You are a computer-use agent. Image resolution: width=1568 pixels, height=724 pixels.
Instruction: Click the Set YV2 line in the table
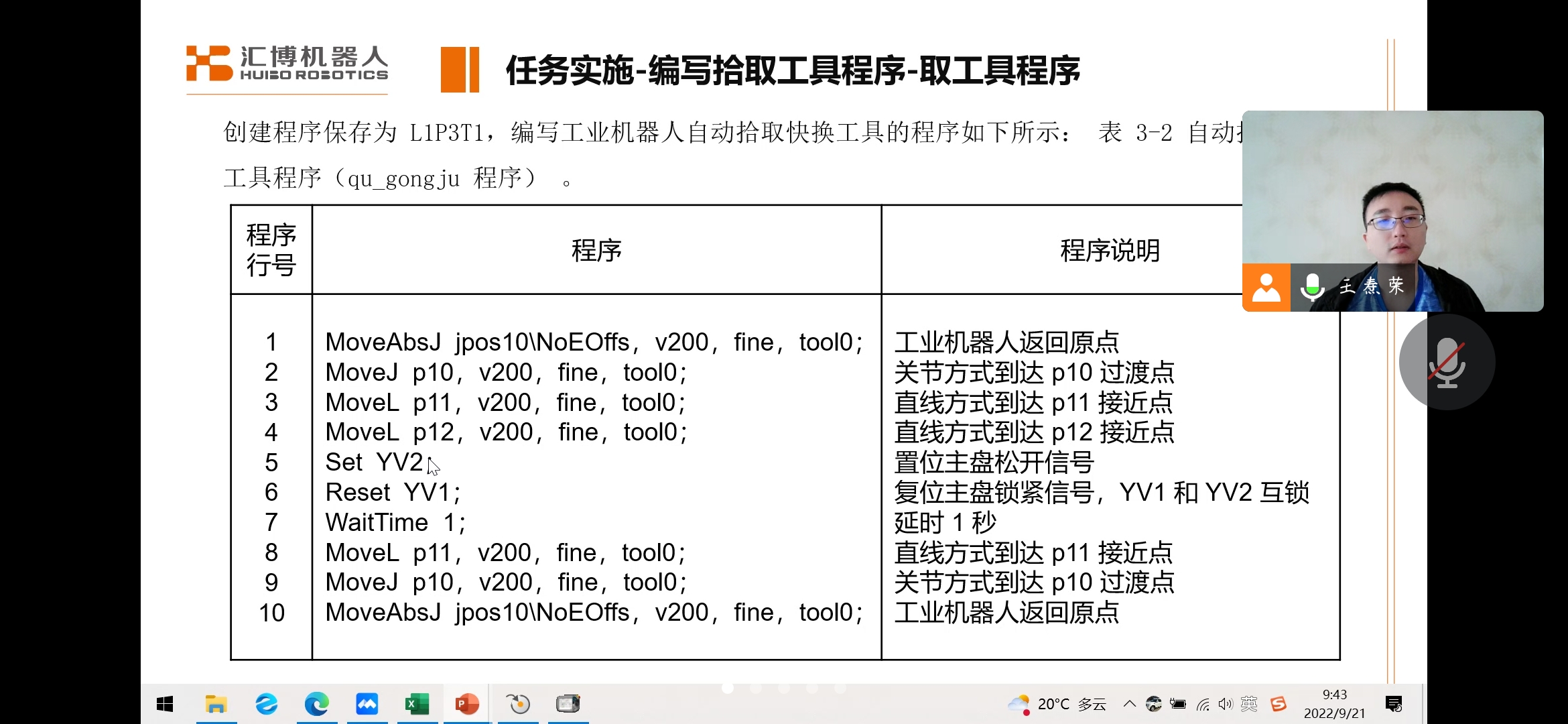pos(374,463)
